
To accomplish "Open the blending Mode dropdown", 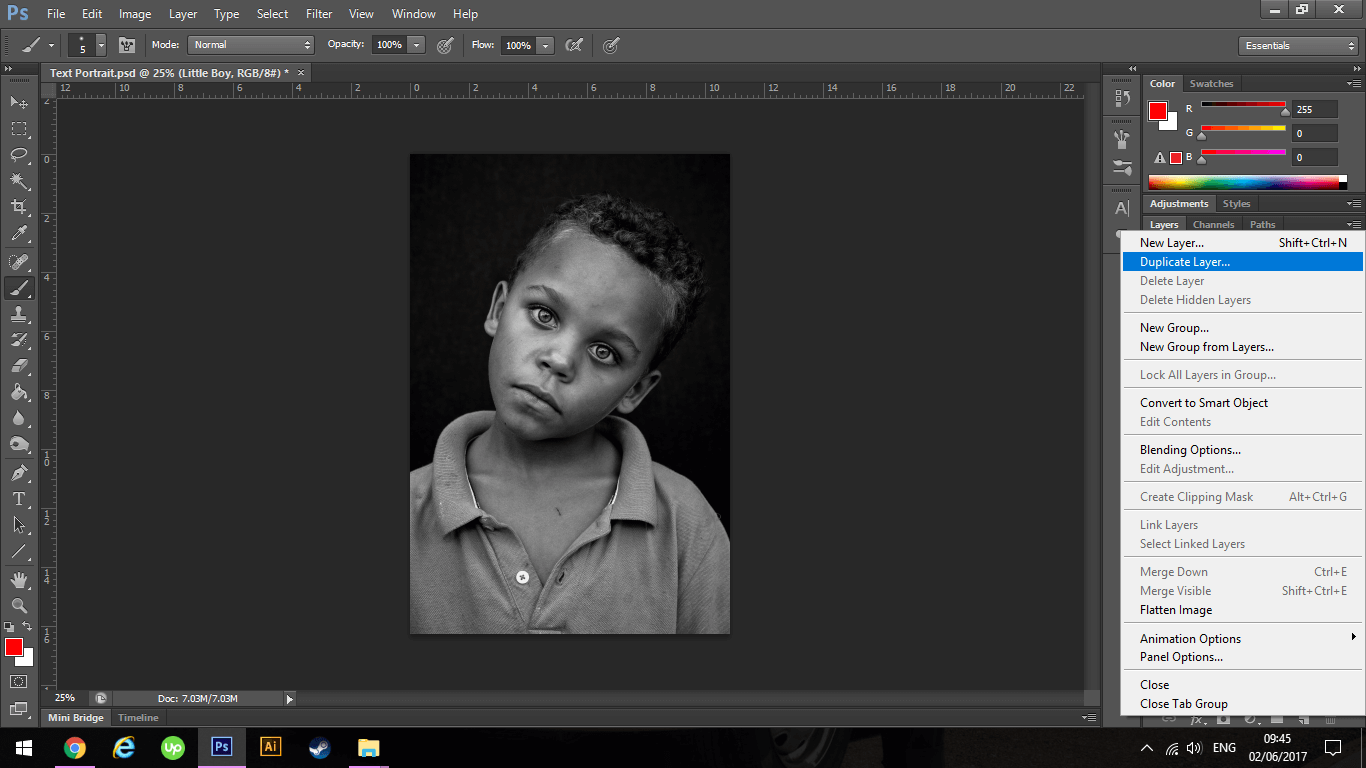I will coord(251,45).
